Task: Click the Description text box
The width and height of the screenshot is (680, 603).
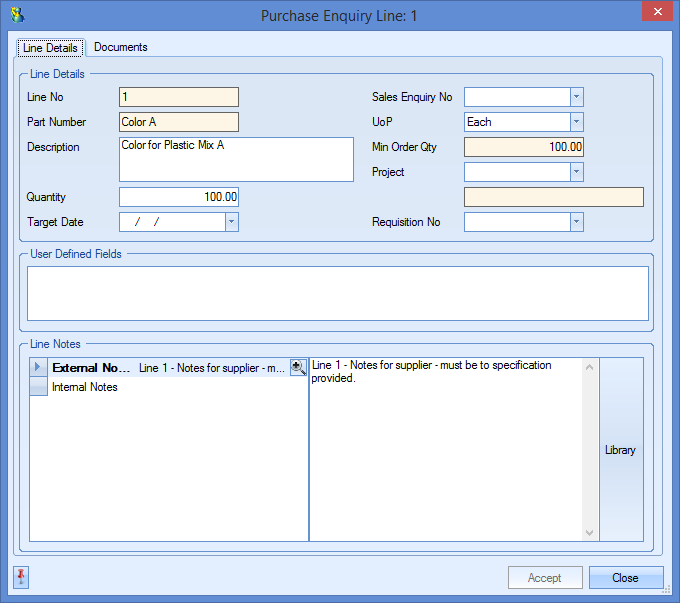Action: [236, 160]
